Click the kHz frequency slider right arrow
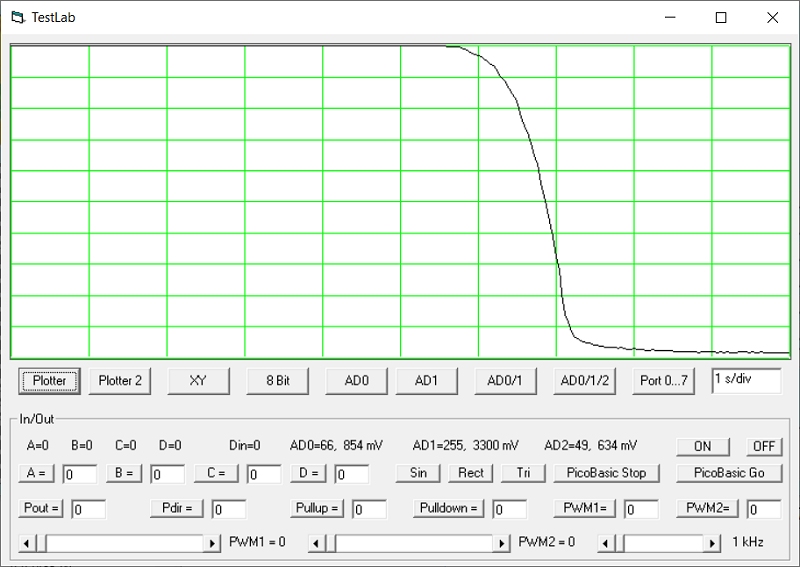This screenshot has height=567, width=800. (713, 543)
